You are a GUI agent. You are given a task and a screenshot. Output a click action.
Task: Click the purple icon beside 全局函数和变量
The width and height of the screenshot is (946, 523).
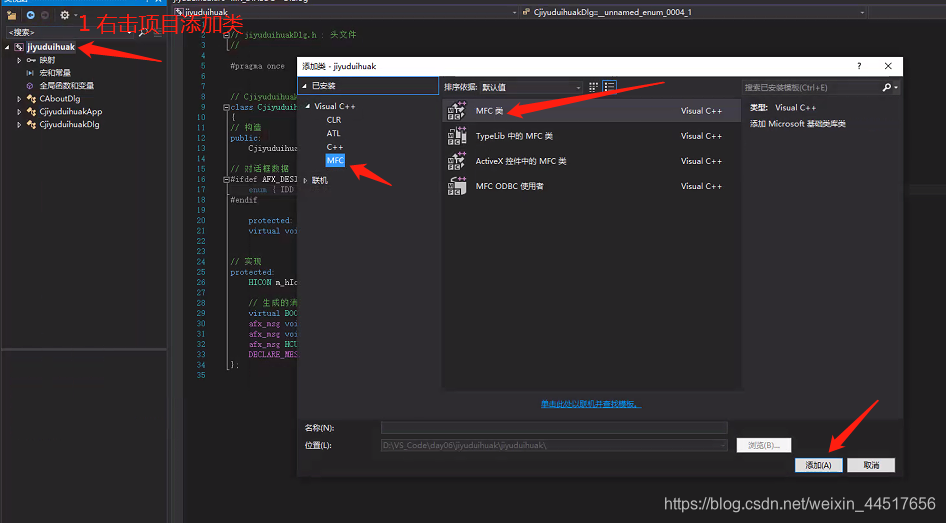pos(30,86)
